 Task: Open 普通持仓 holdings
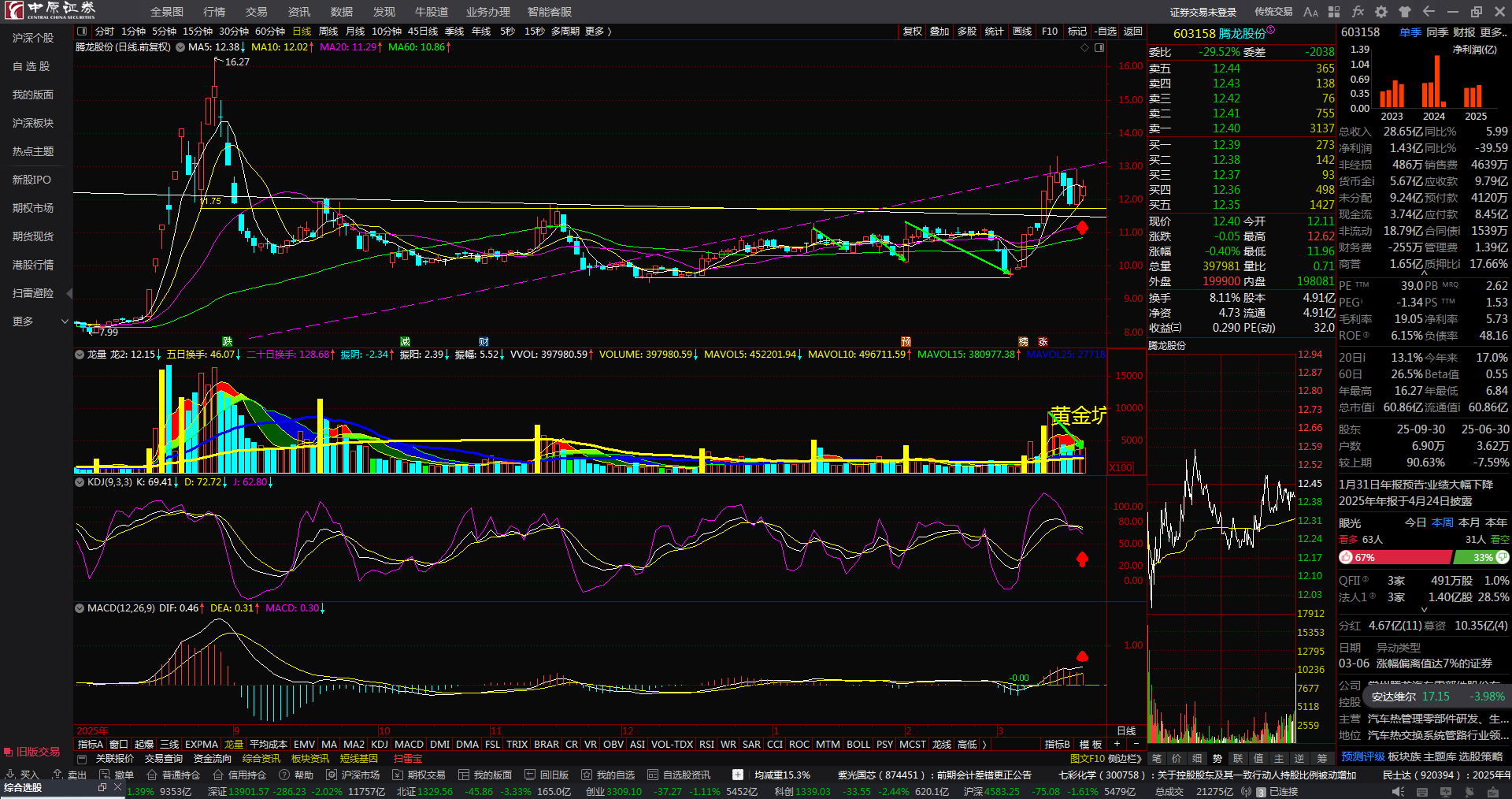(174, 775)
